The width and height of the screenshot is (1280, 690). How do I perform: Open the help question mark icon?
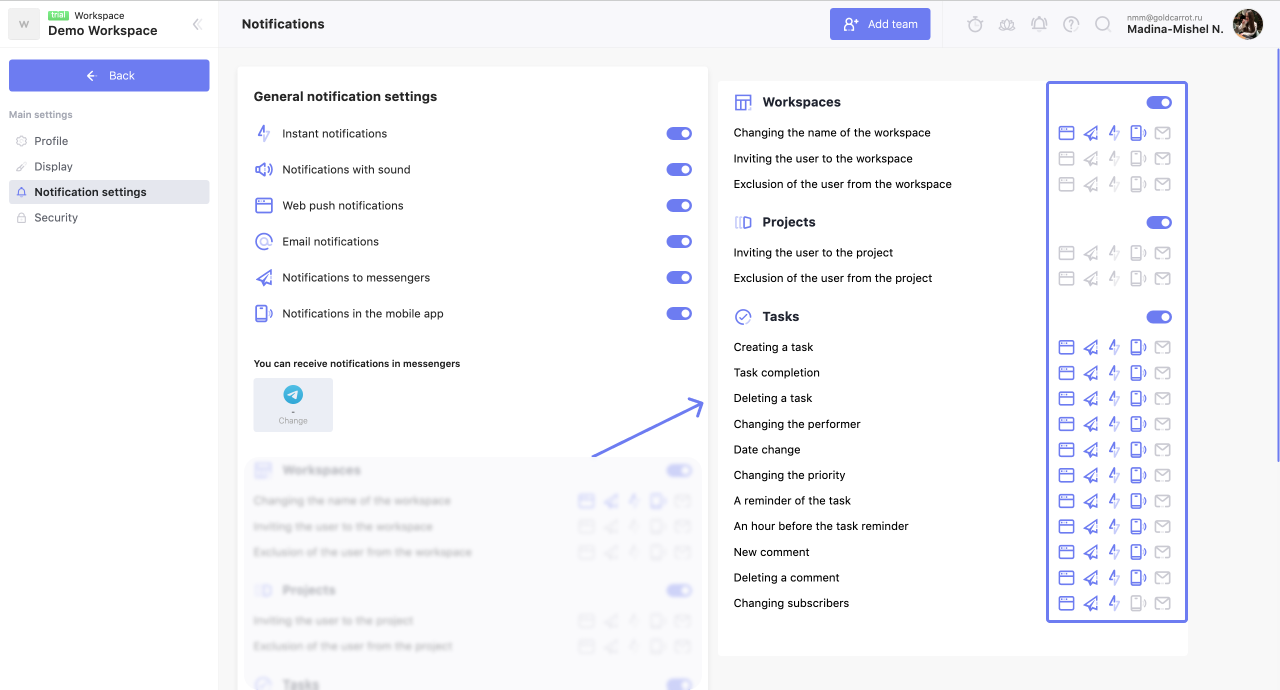tap(1071, 24)
